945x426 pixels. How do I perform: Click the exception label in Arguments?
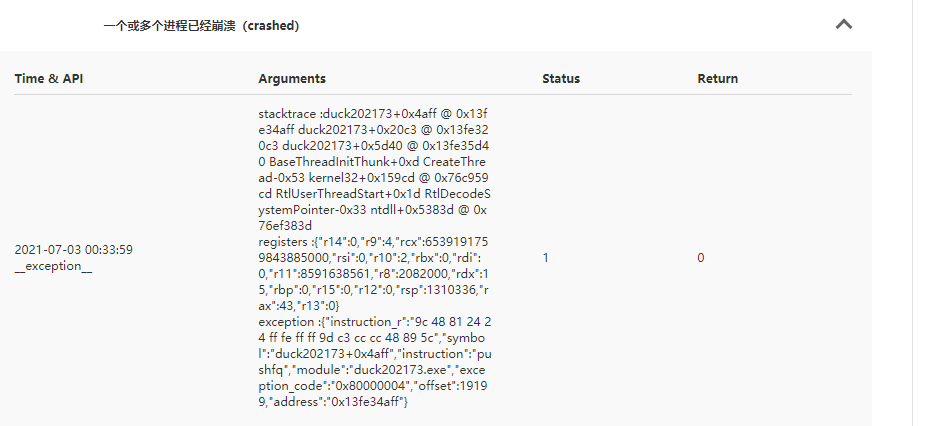[x=284, y=323]
